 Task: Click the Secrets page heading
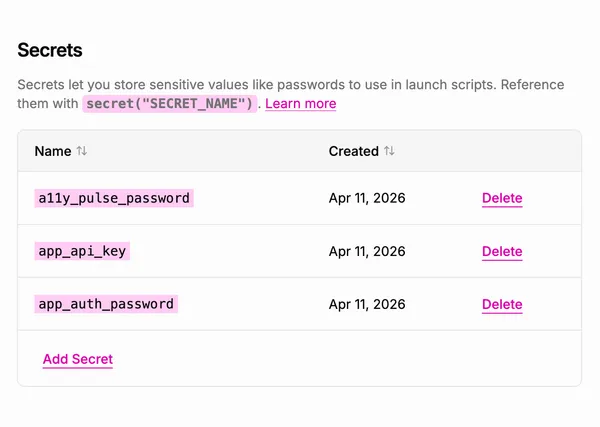point(50,50)
